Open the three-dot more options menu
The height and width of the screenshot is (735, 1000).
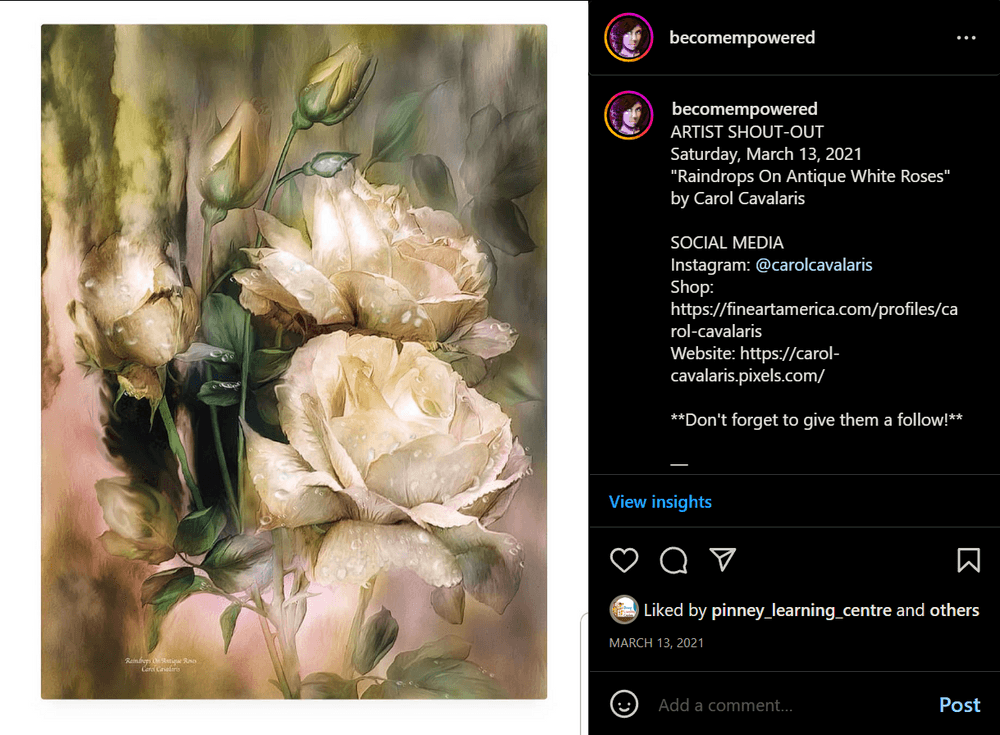point(966,38)
